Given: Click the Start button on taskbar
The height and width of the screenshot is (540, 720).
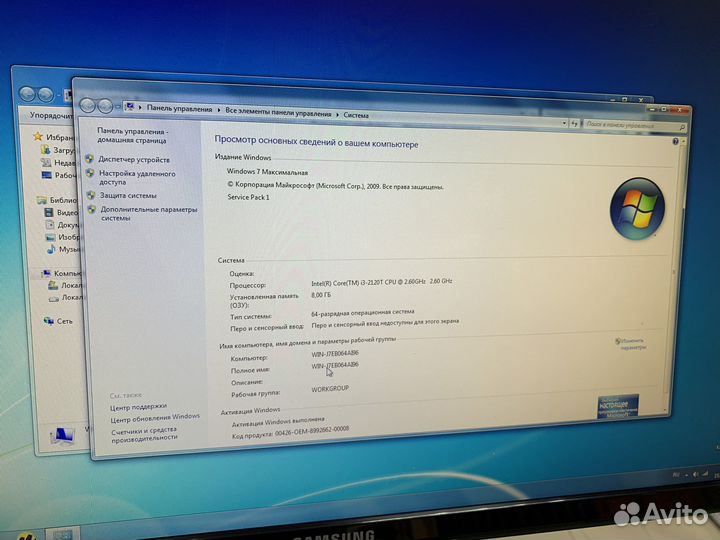Looking at the screenshot, I should click(x=27, y=536).
